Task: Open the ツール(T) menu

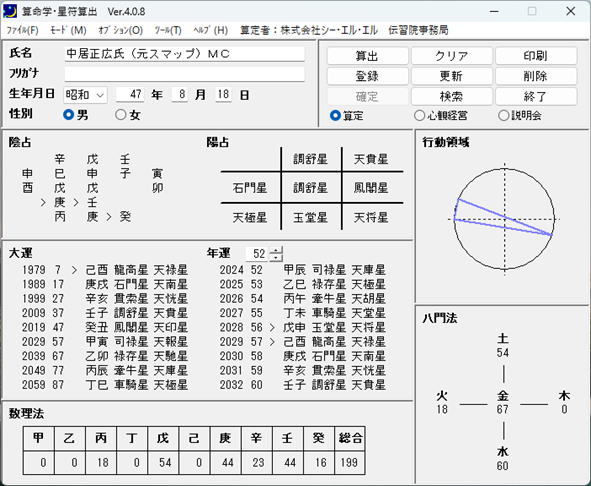Action: pos(168,30)
